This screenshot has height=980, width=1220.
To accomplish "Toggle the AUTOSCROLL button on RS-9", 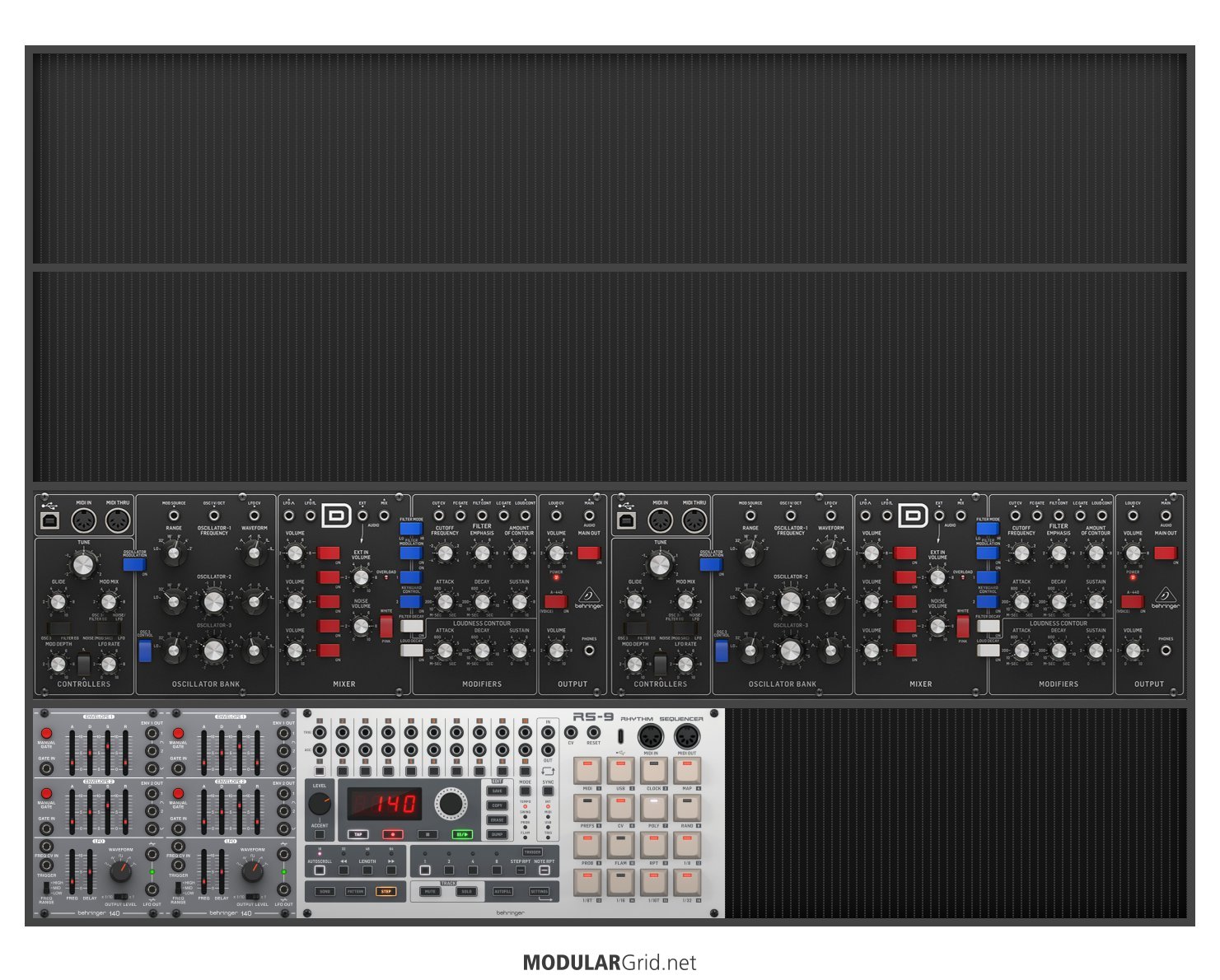I will (x=320, y=870).
